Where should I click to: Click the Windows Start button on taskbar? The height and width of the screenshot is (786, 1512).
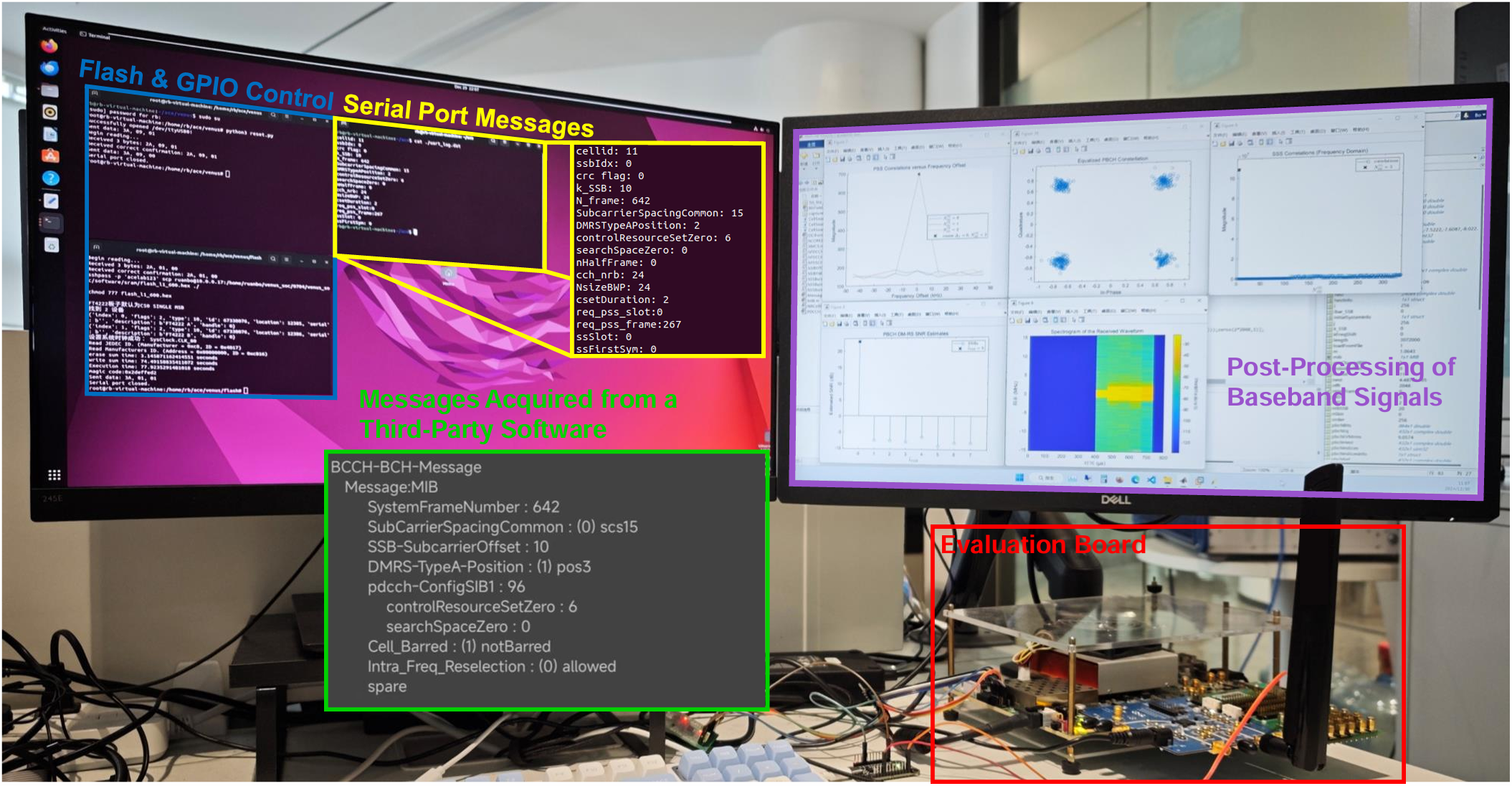tap(1019, 477)
